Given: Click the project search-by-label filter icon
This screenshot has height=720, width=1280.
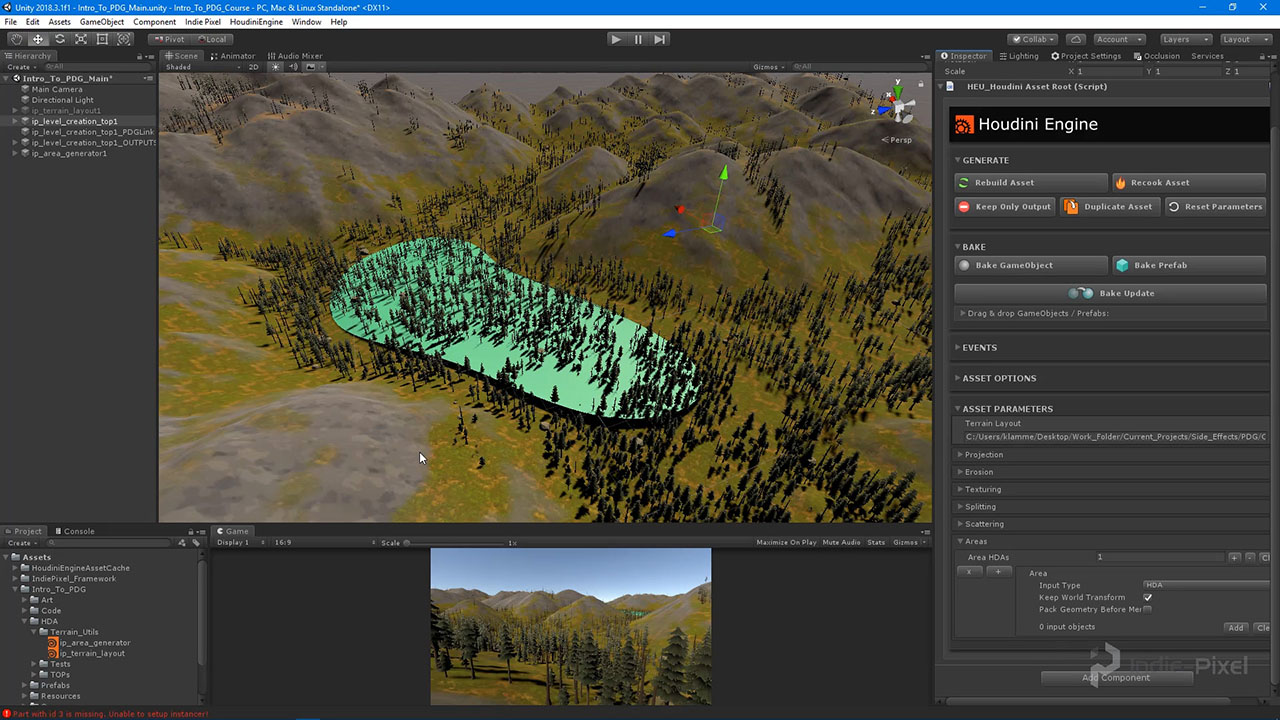Looking at the screenshot, I should [x=194, y=543].
